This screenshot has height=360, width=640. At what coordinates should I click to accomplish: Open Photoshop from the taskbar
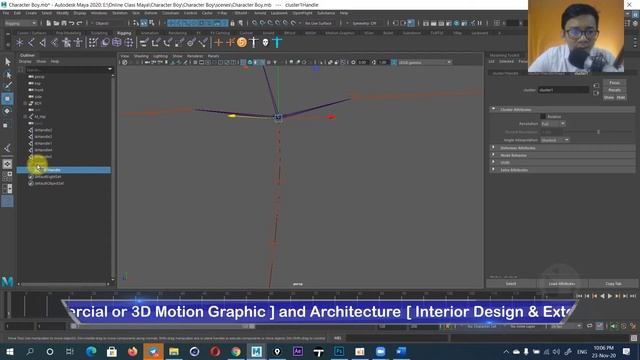click(339, 351)
